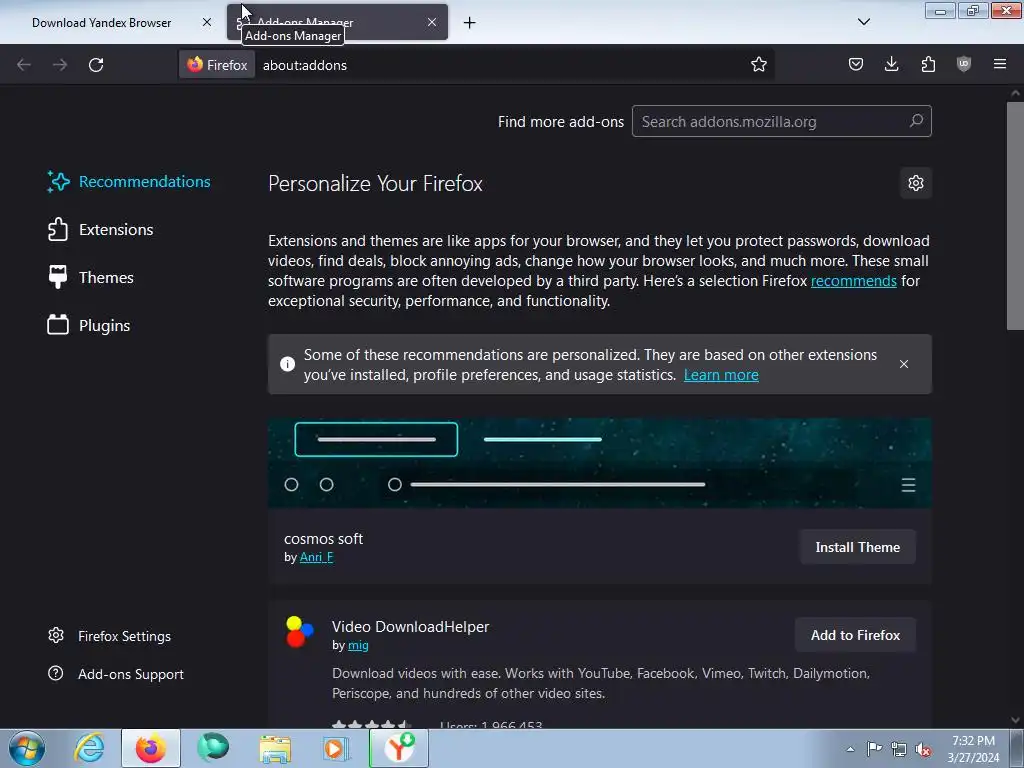The image size is (1024, 768).
Task: Click the taskbar clock 7:32 PM
Action: pos(973,749)
